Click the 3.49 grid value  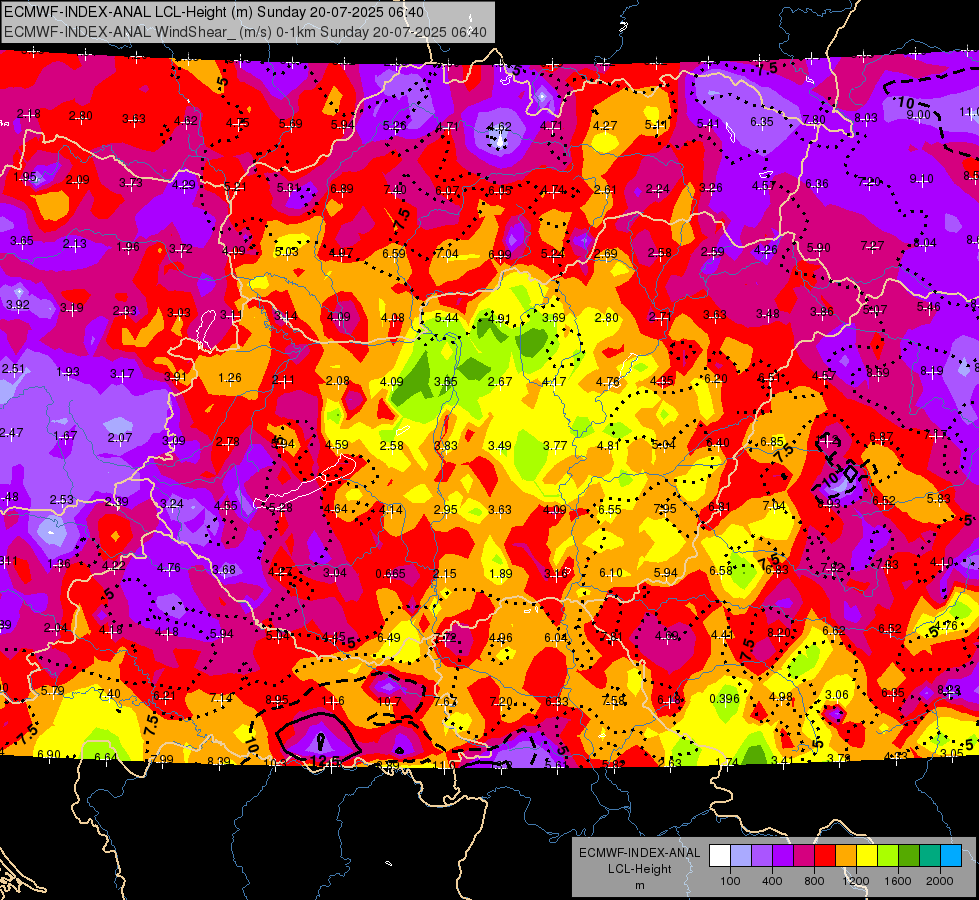point(499,446)
